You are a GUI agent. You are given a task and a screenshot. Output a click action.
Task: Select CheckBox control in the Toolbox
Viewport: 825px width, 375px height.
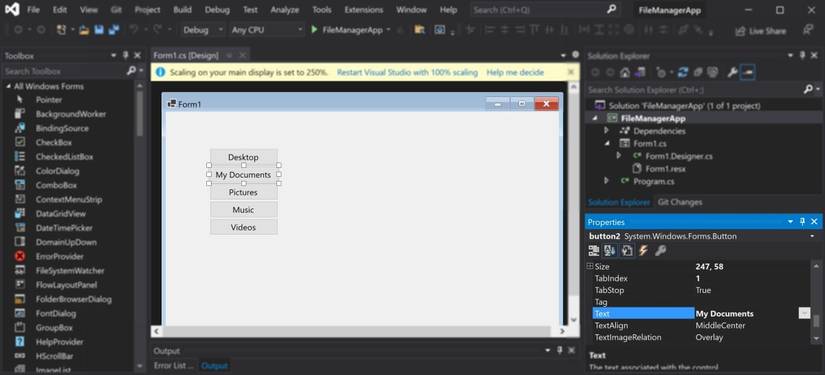[54, 143]
